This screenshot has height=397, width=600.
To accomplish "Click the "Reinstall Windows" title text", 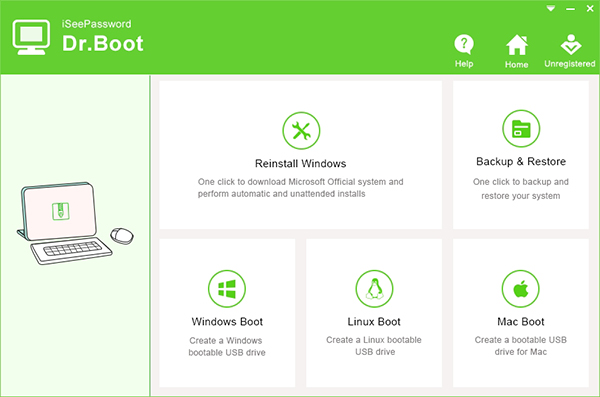I will tap(300, 164).
